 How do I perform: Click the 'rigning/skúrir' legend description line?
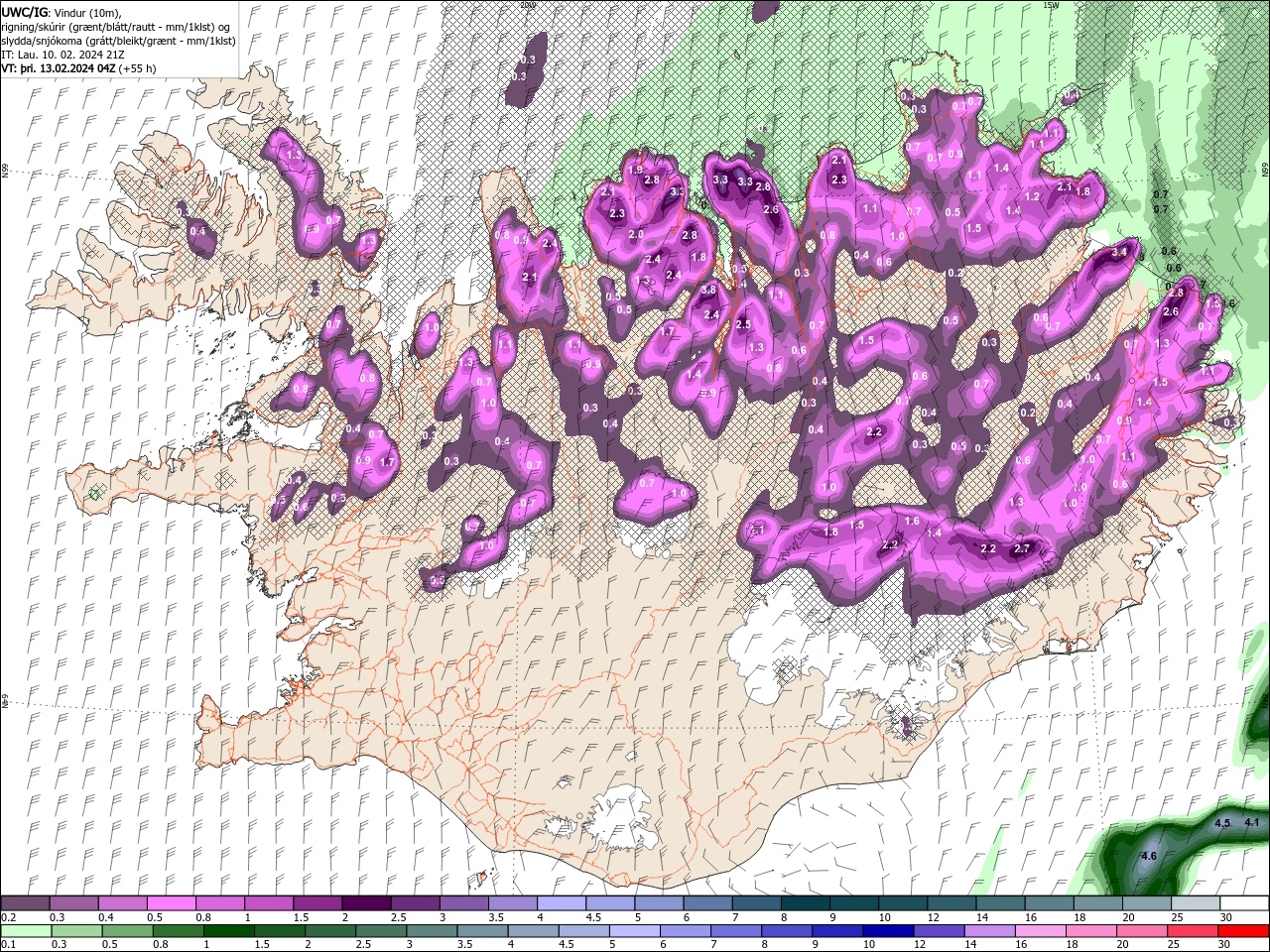(116, 26)
